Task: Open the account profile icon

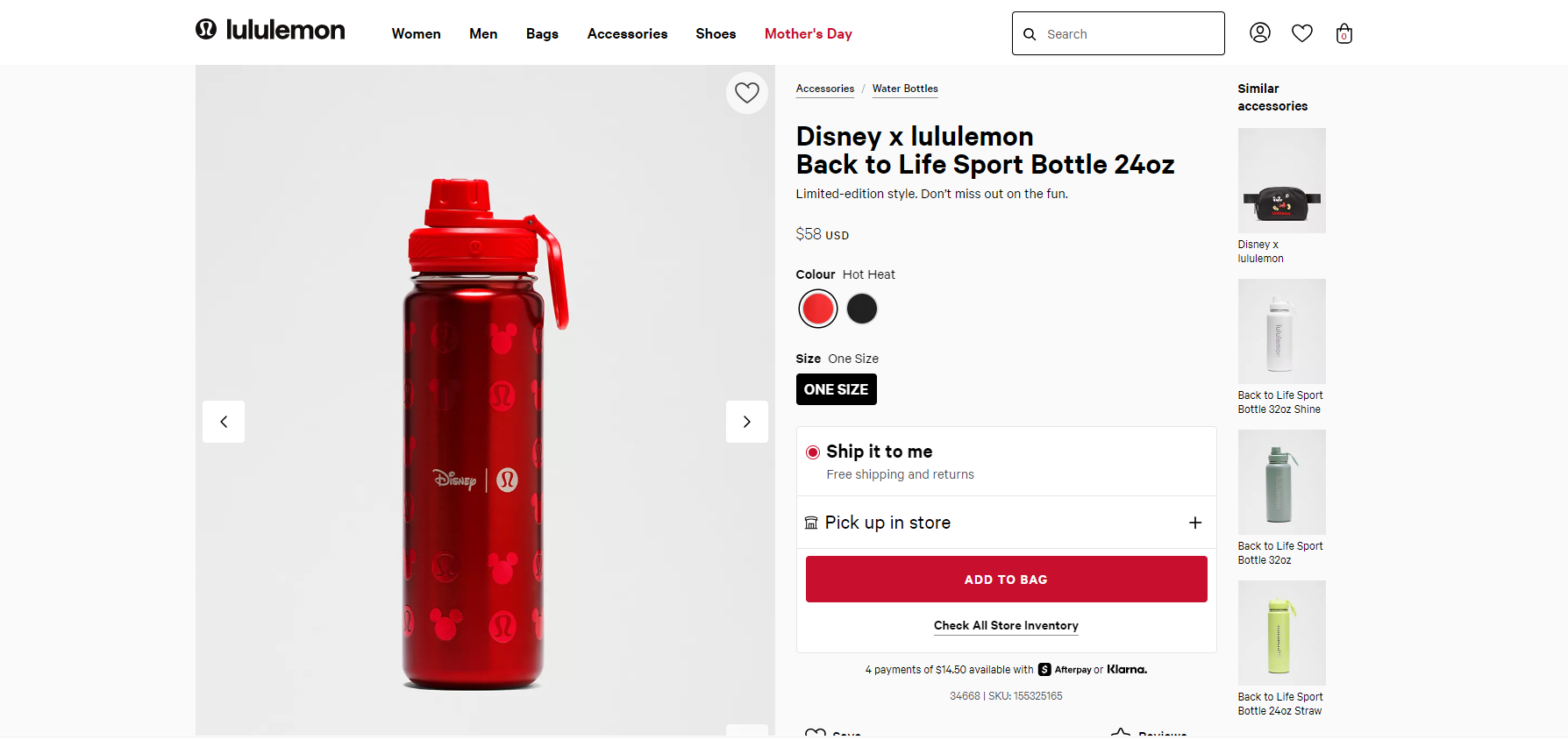Action: pyautogui.click(x=1260, y=33)
